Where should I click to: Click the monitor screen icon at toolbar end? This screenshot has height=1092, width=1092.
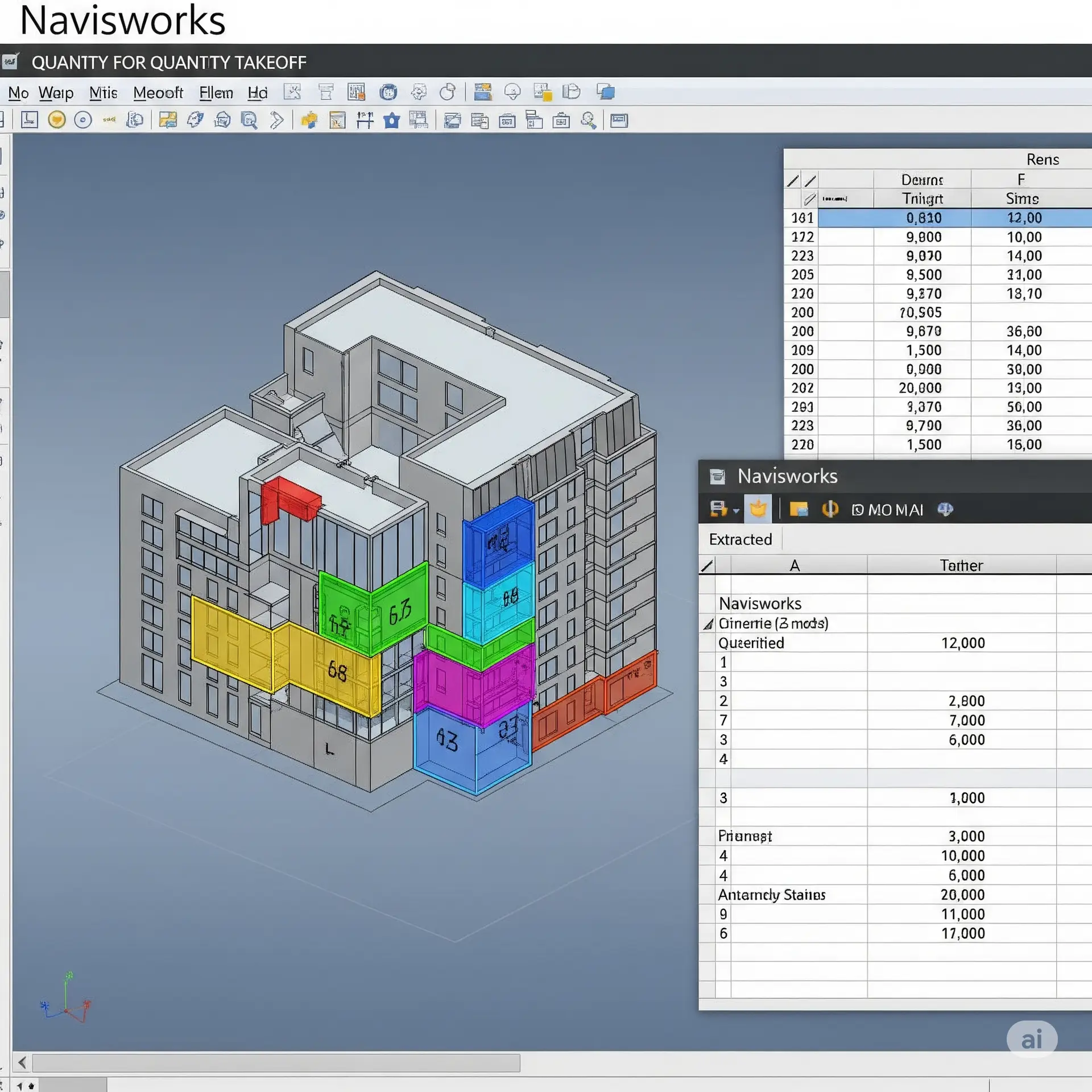[x=619, y=120]
